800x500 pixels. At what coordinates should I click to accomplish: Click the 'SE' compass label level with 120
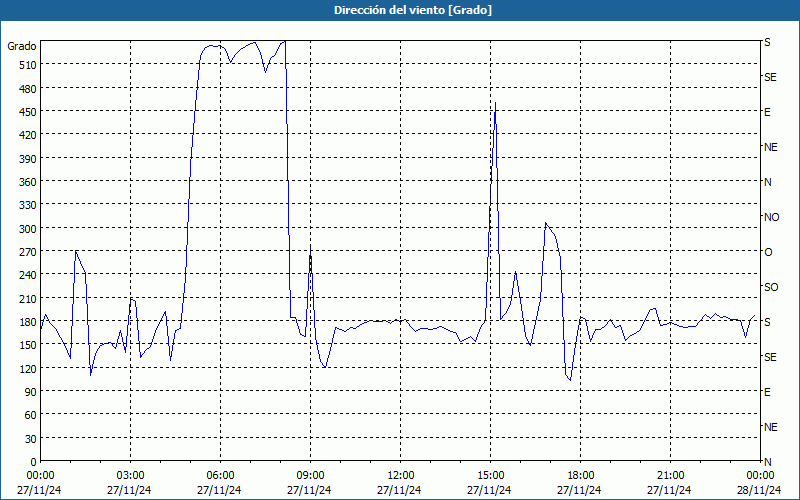coord(770,357)
